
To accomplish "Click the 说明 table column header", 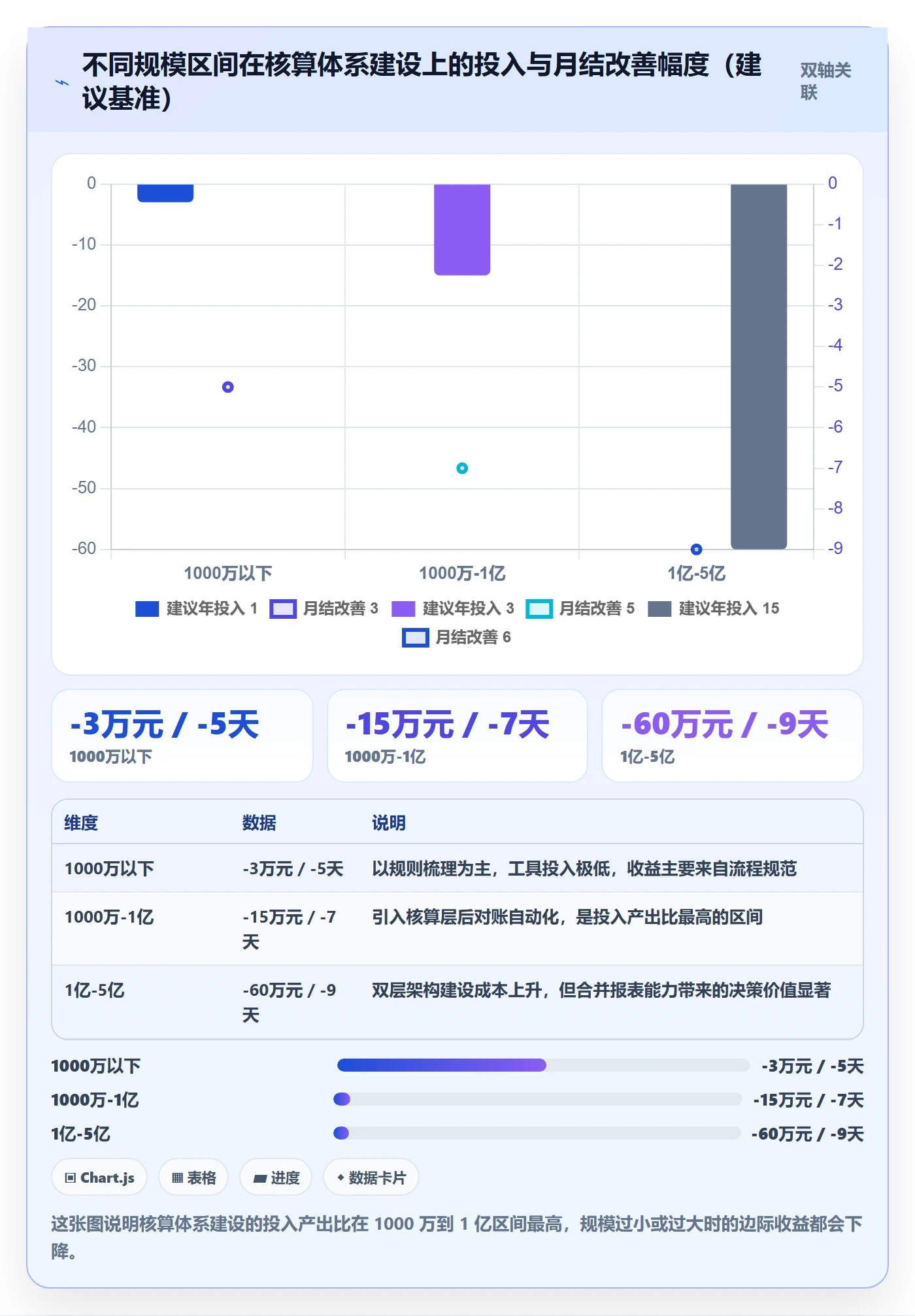I will pos(389,823).
